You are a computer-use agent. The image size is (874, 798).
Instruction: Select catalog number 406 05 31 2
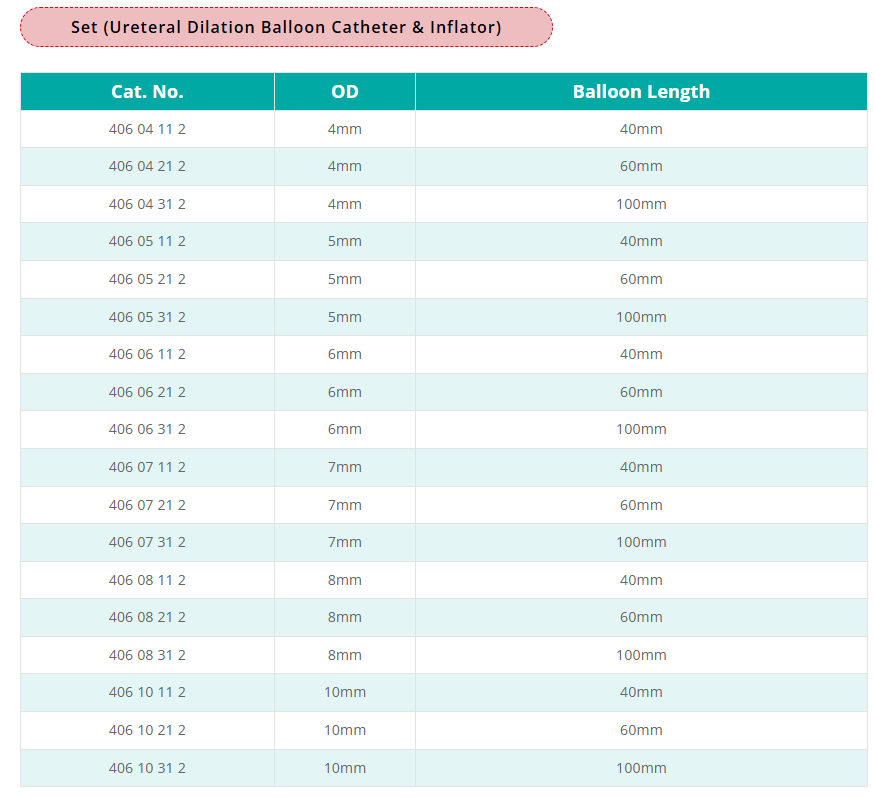point(147,317)
